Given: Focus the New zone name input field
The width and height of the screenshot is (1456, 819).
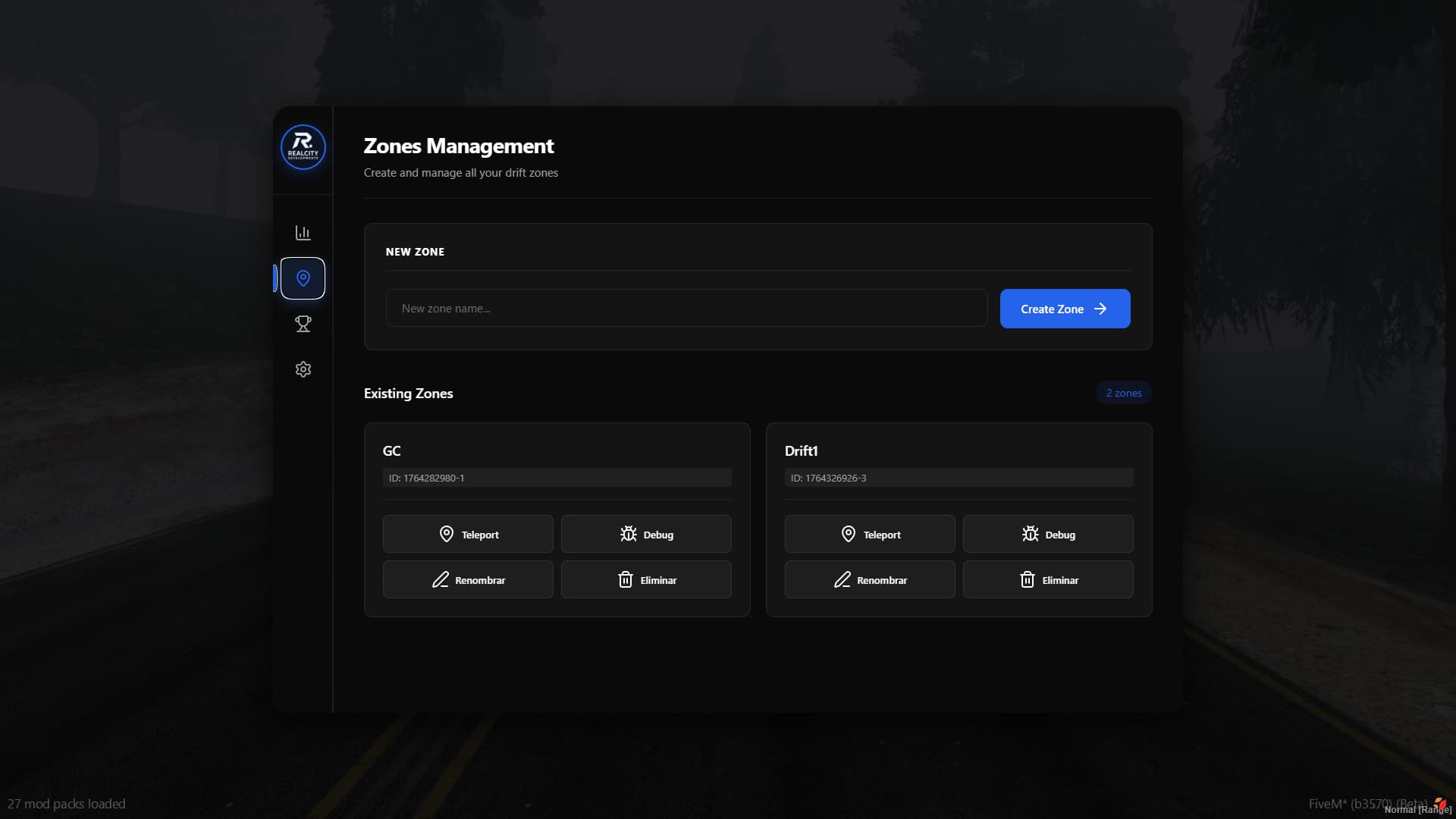Looking at the screenshot, I should point(686,309).
